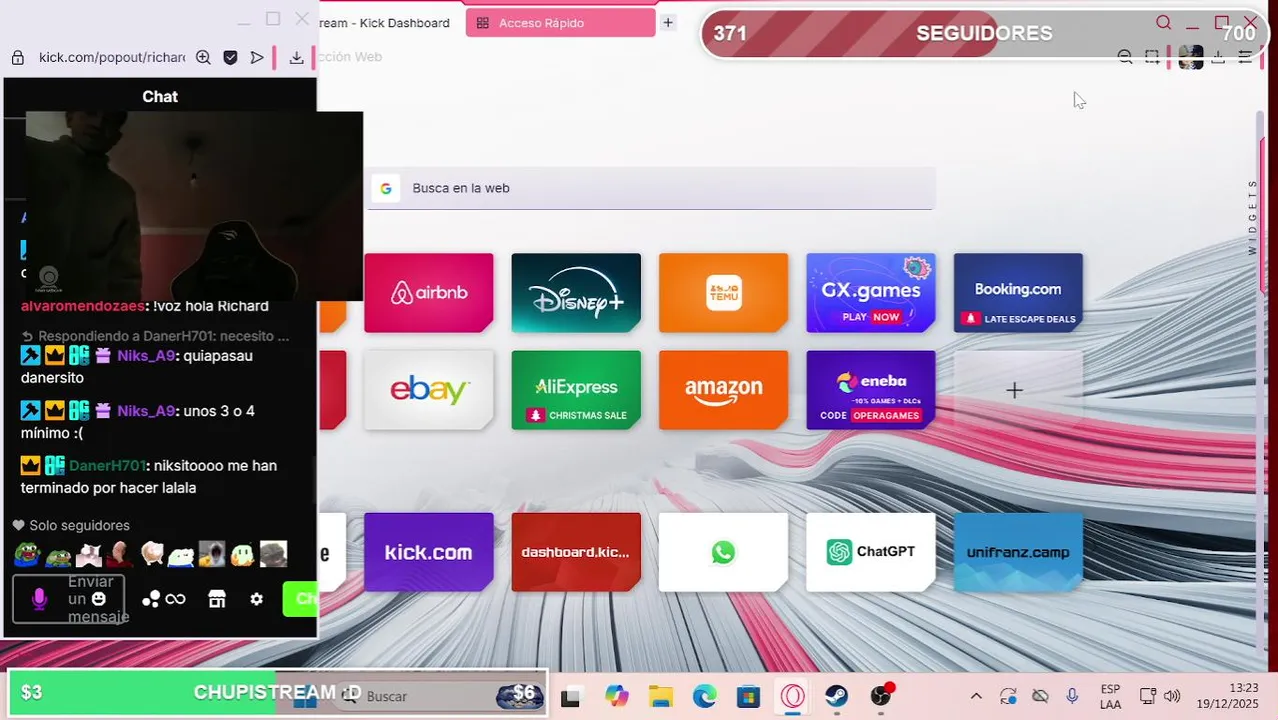1278x720 pixels.
Task: Click username DanerH701 in chat
Action: click(108, 466)
